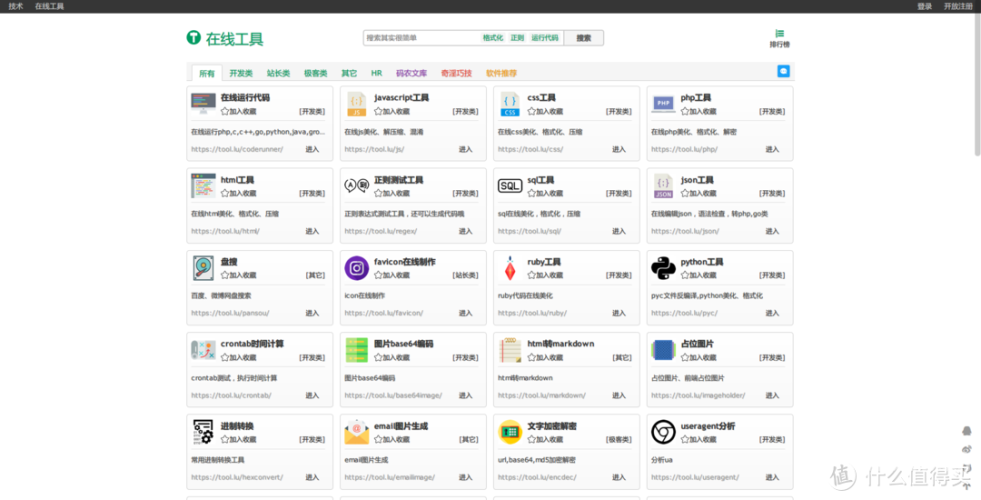The image size is (981, 500).
Task: Select the 正则 search filter option
Action: (517, 38)
